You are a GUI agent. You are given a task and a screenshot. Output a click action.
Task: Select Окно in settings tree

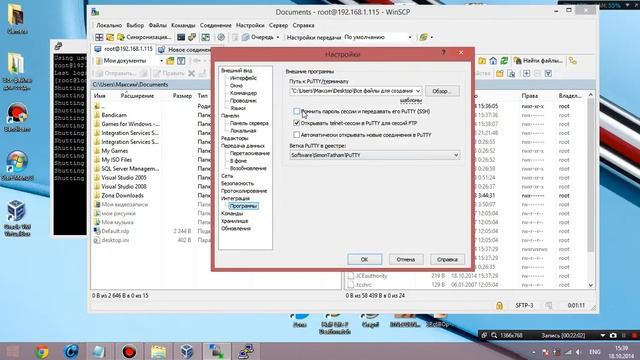coord(236,85)
